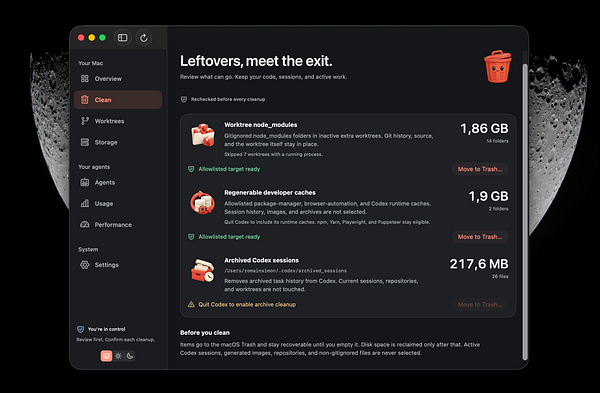
Task: Click the Worktree node_modules title
Action: pos(261,125)
